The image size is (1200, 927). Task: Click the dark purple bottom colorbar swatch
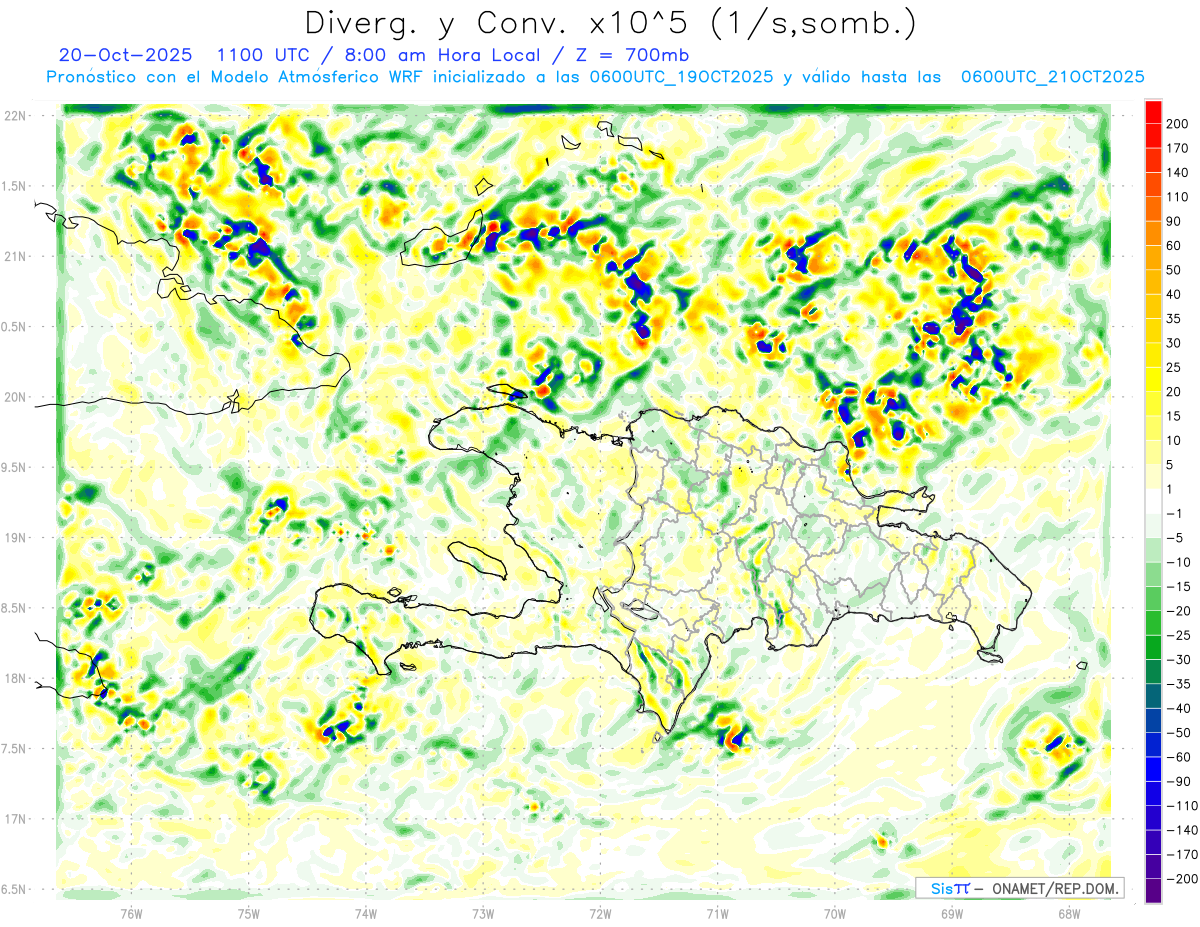1153,890
